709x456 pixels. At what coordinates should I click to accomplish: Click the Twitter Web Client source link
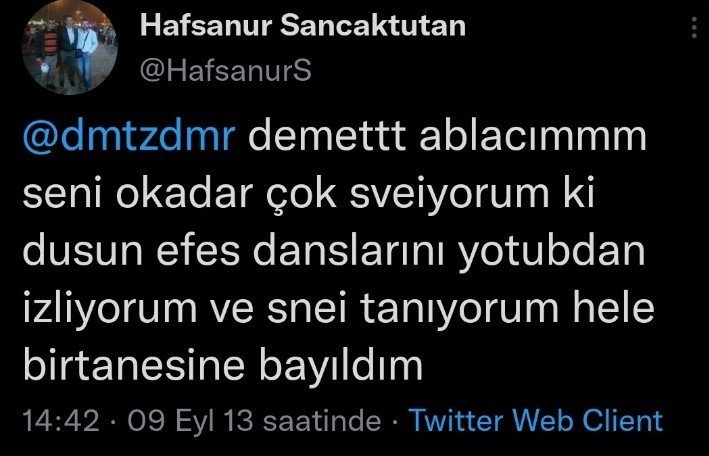pyautogui.click(x=536, y=420)
